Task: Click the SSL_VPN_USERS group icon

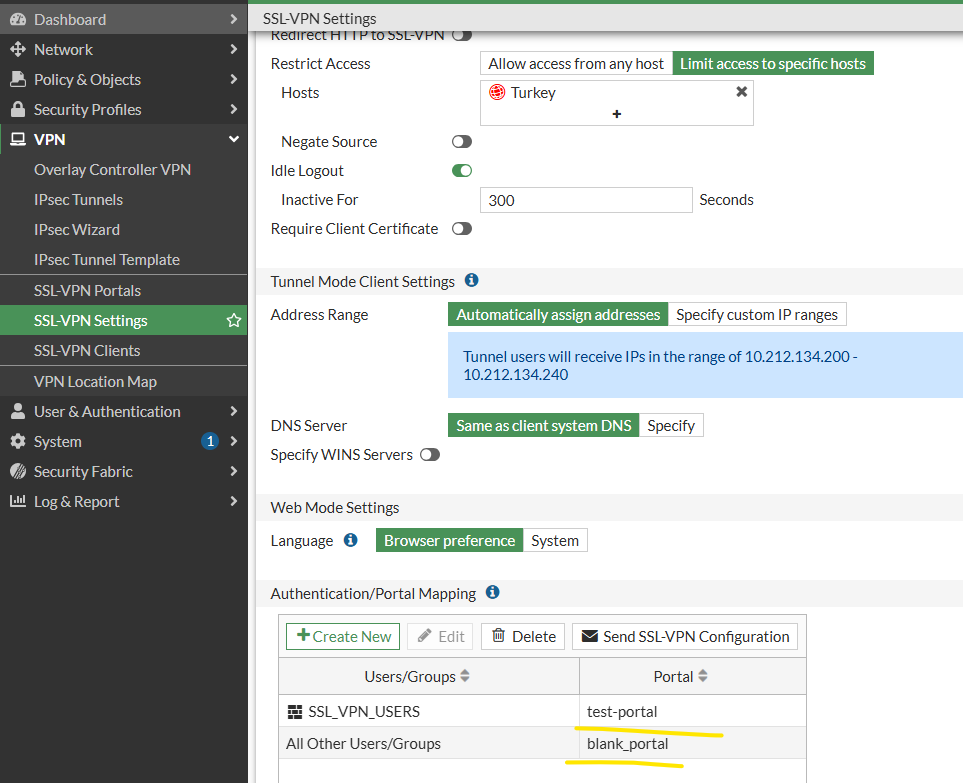Action: 295,712
